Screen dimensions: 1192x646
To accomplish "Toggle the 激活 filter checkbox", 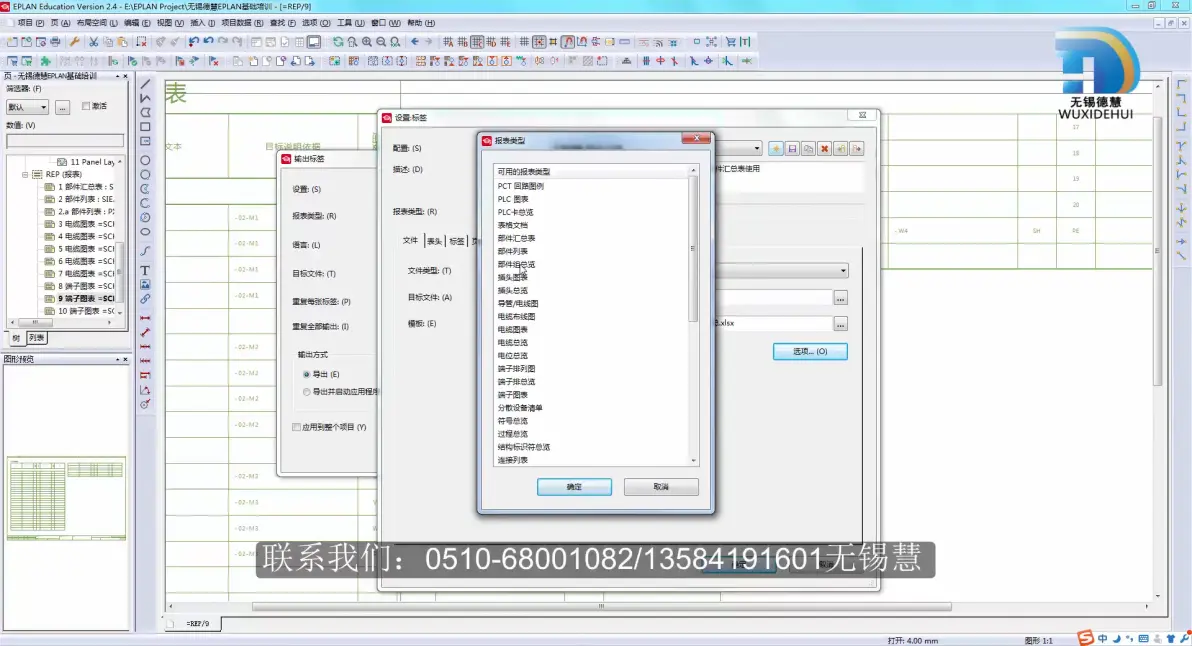I will point(86,106).
